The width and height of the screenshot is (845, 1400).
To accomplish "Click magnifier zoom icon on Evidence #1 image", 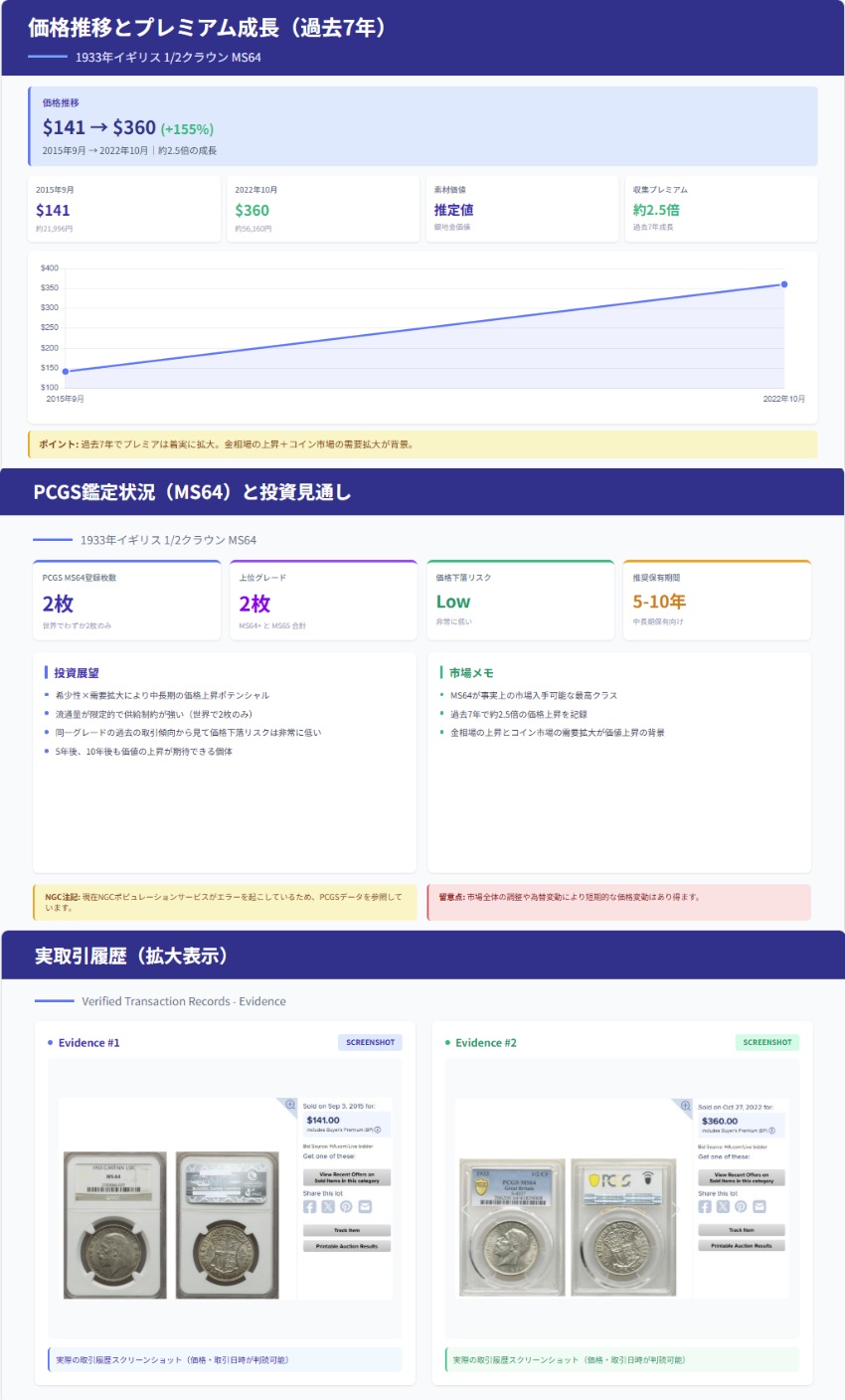I will point(290,1105).
